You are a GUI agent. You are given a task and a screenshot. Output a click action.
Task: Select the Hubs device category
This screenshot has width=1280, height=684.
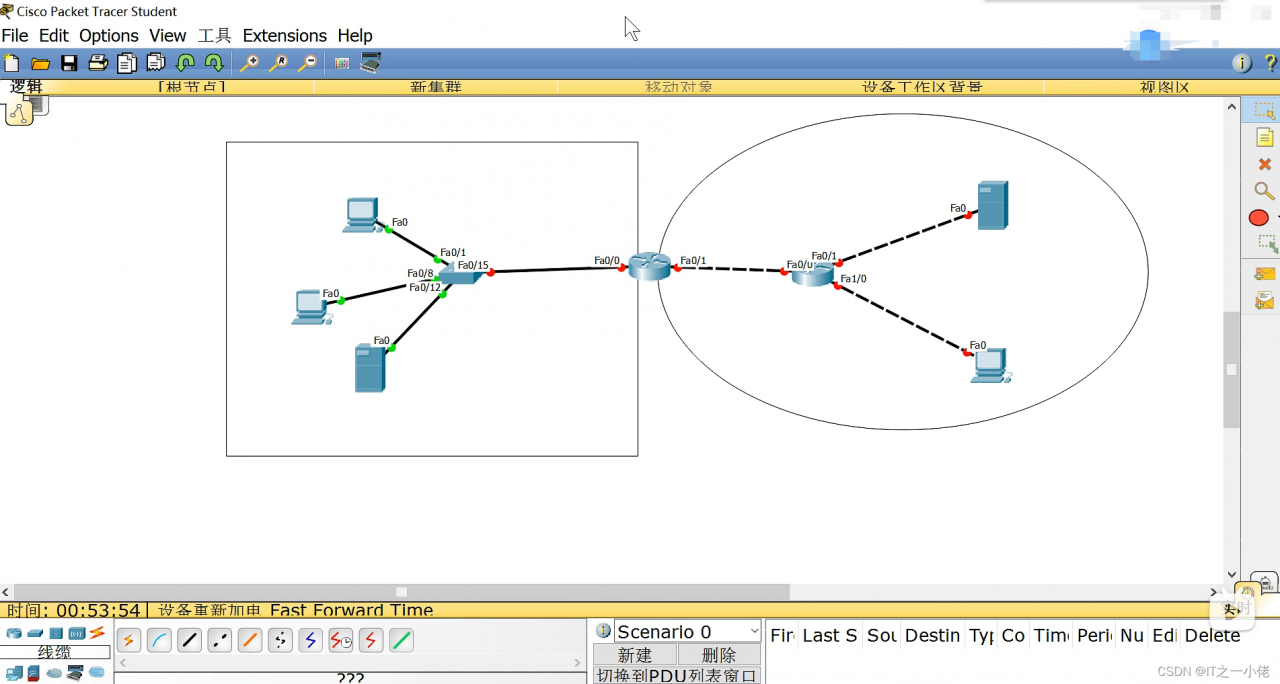[x=56, y=634]
